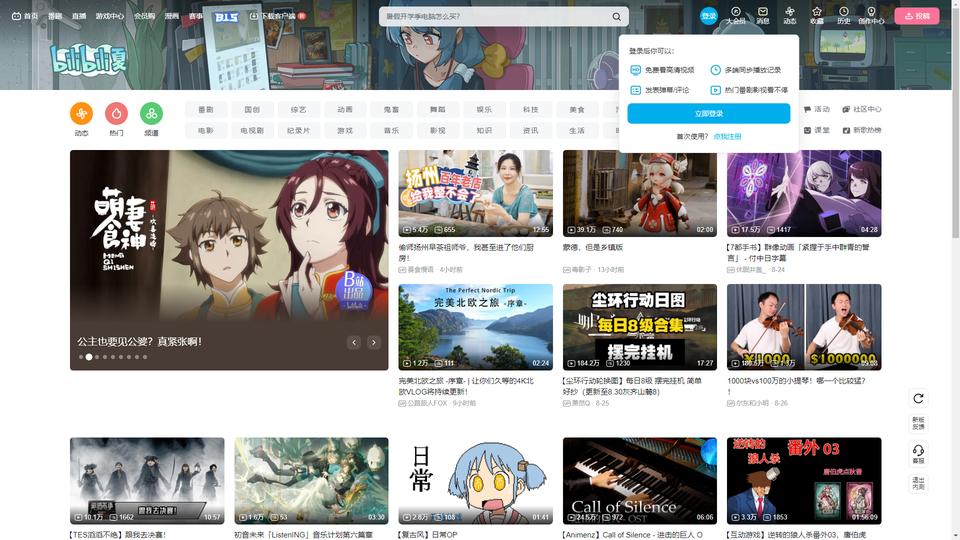Open the 日常 OP video thumbnail
The image size is (960, 540).
[x=476, y=481]
